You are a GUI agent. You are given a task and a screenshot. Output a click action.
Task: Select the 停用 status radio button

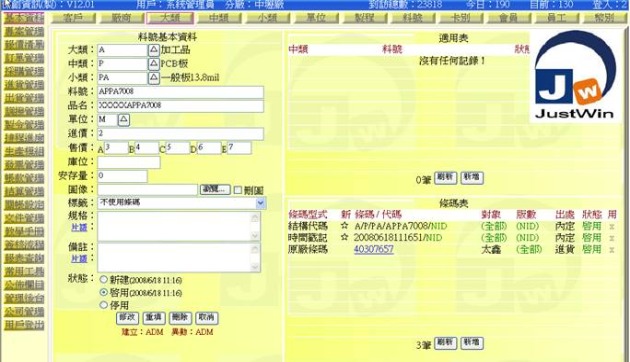104,305
